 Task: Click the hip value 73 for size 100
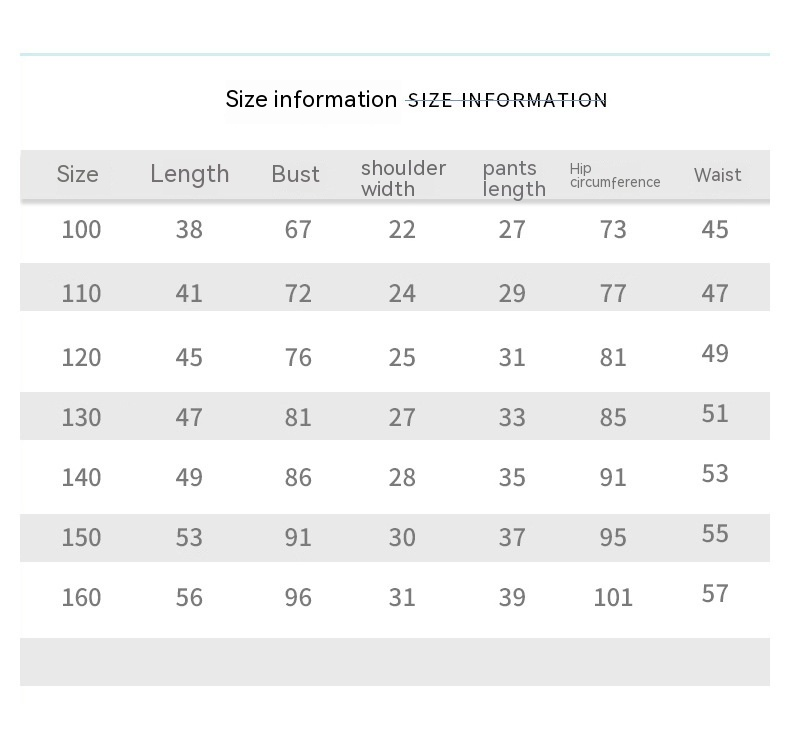coord(613,230)
